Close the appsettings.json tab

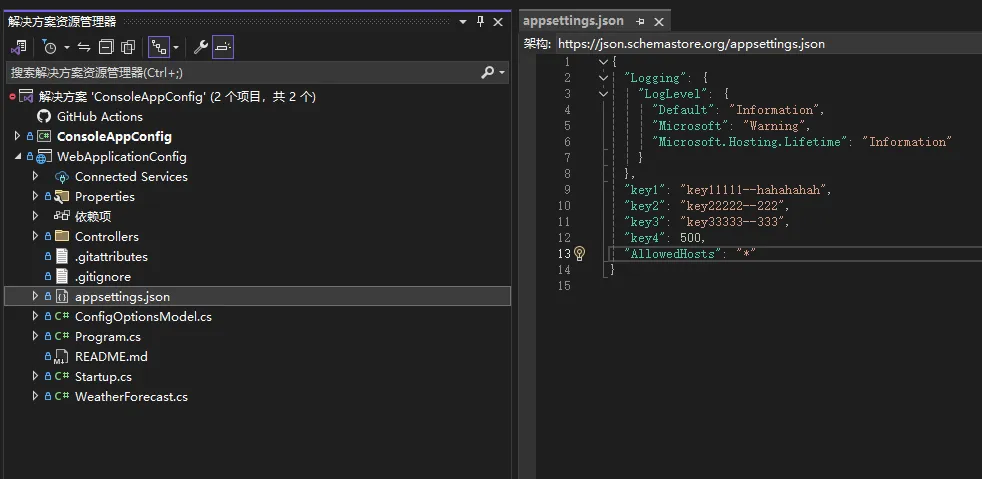658,22
